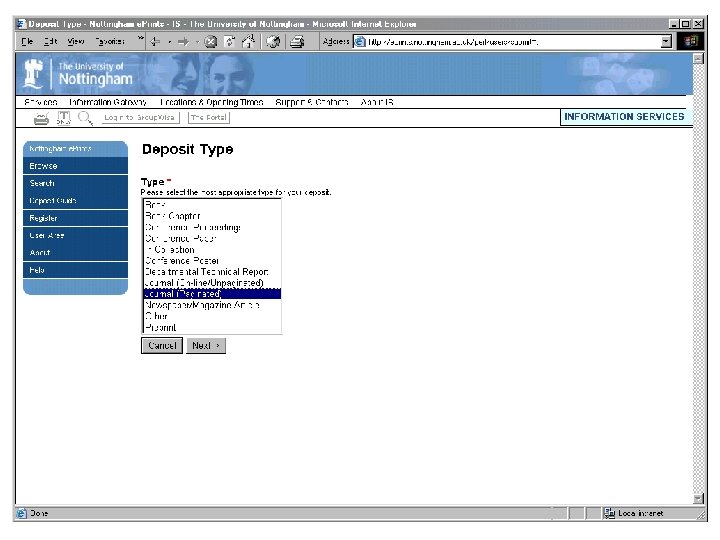
Task: Open Register in the sidebar
Action: 75,218
